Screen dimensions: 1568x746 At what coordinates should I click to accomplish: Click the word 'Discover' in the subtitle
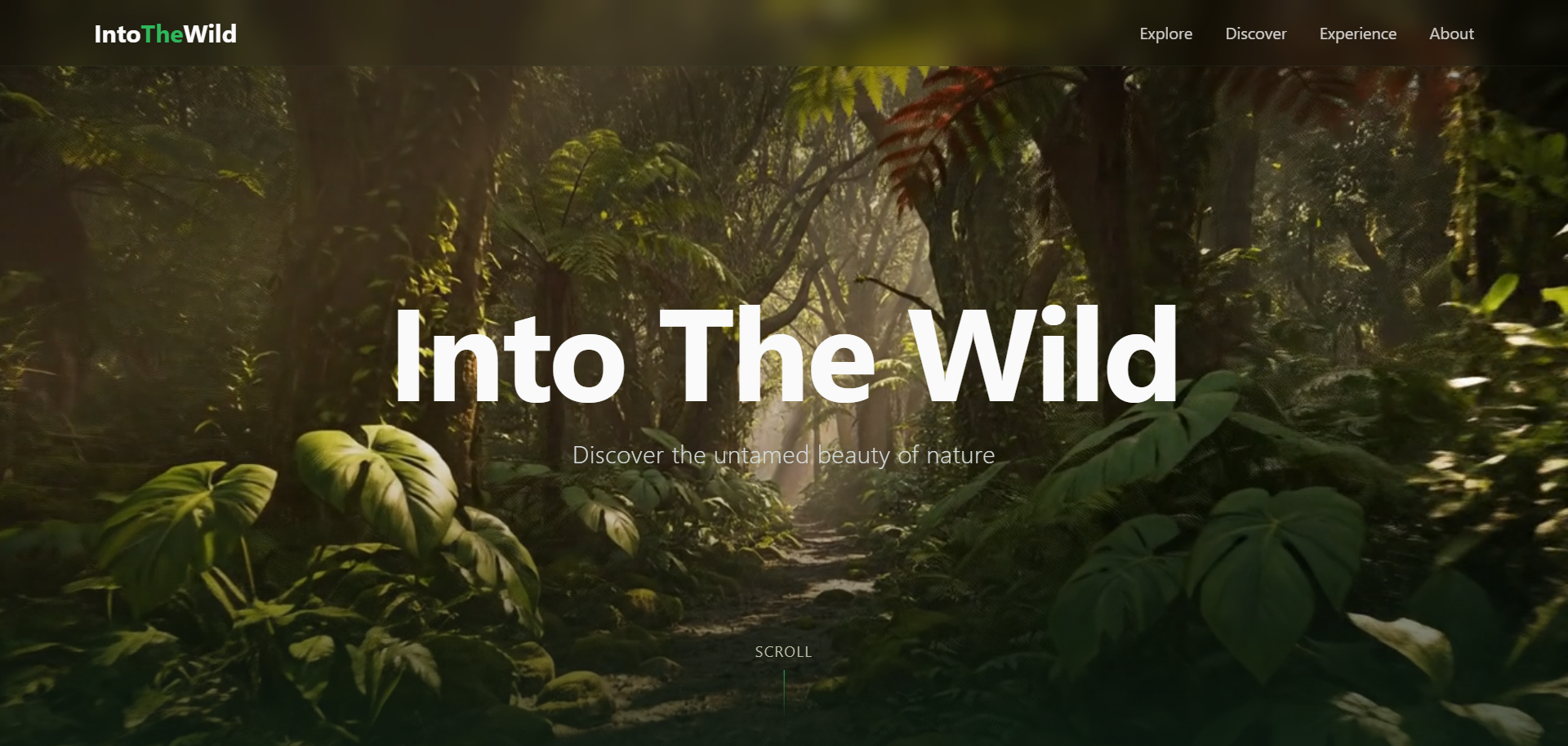click(x=618, y=455)
